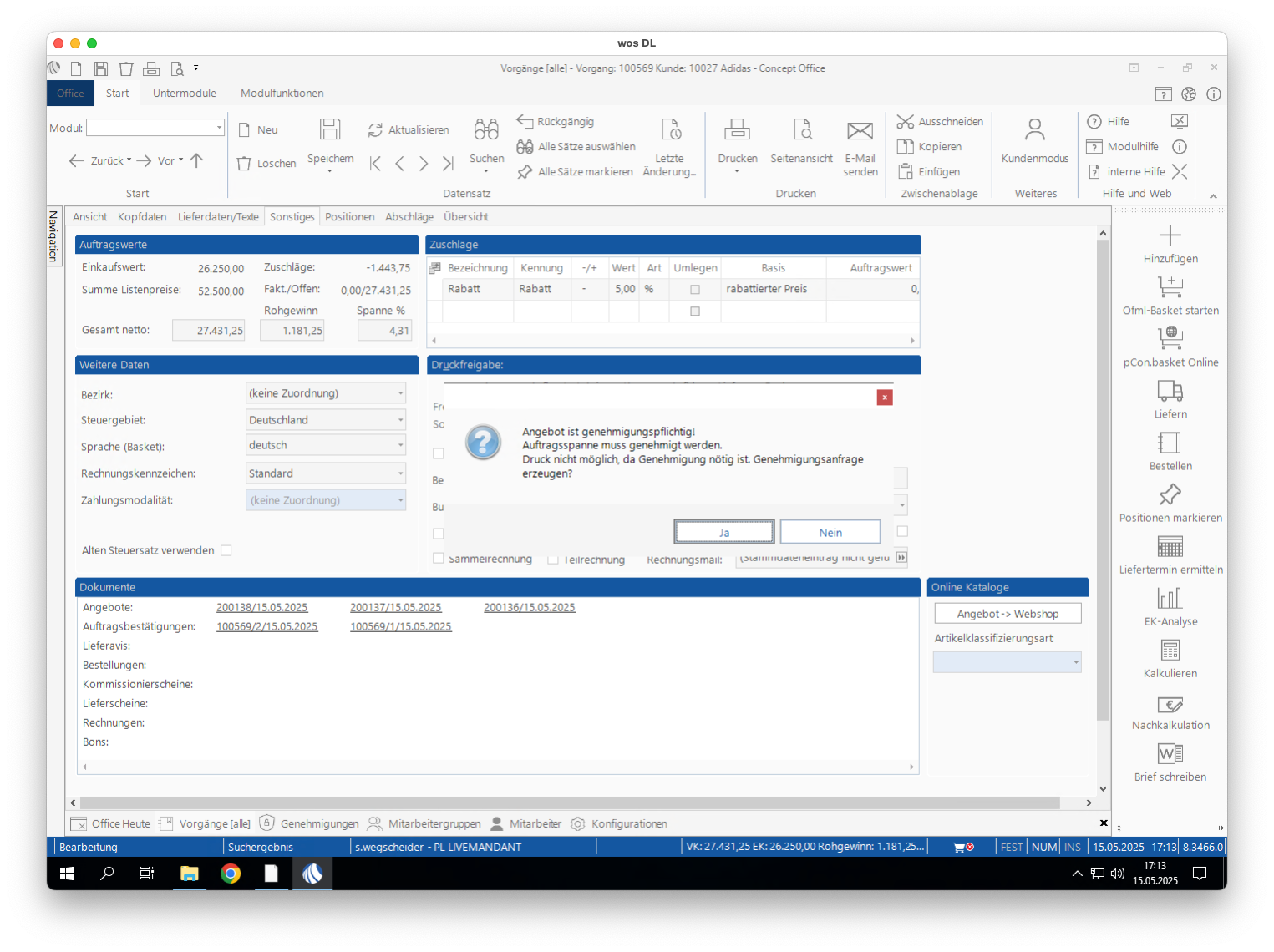Save record with Speichern icon
1274x952 pixels.
[330, 129]
